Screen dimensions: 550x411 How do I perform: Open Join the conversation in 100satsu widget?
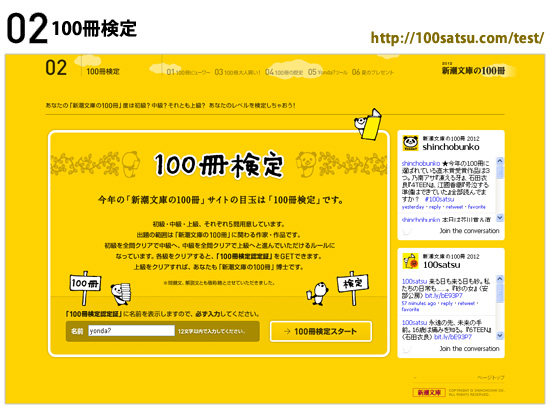469,349
